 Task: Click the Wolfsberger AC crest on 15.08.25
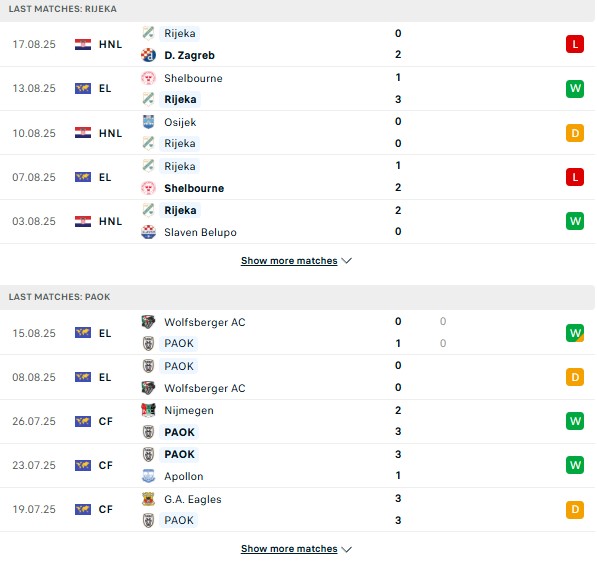coord(148,322)
